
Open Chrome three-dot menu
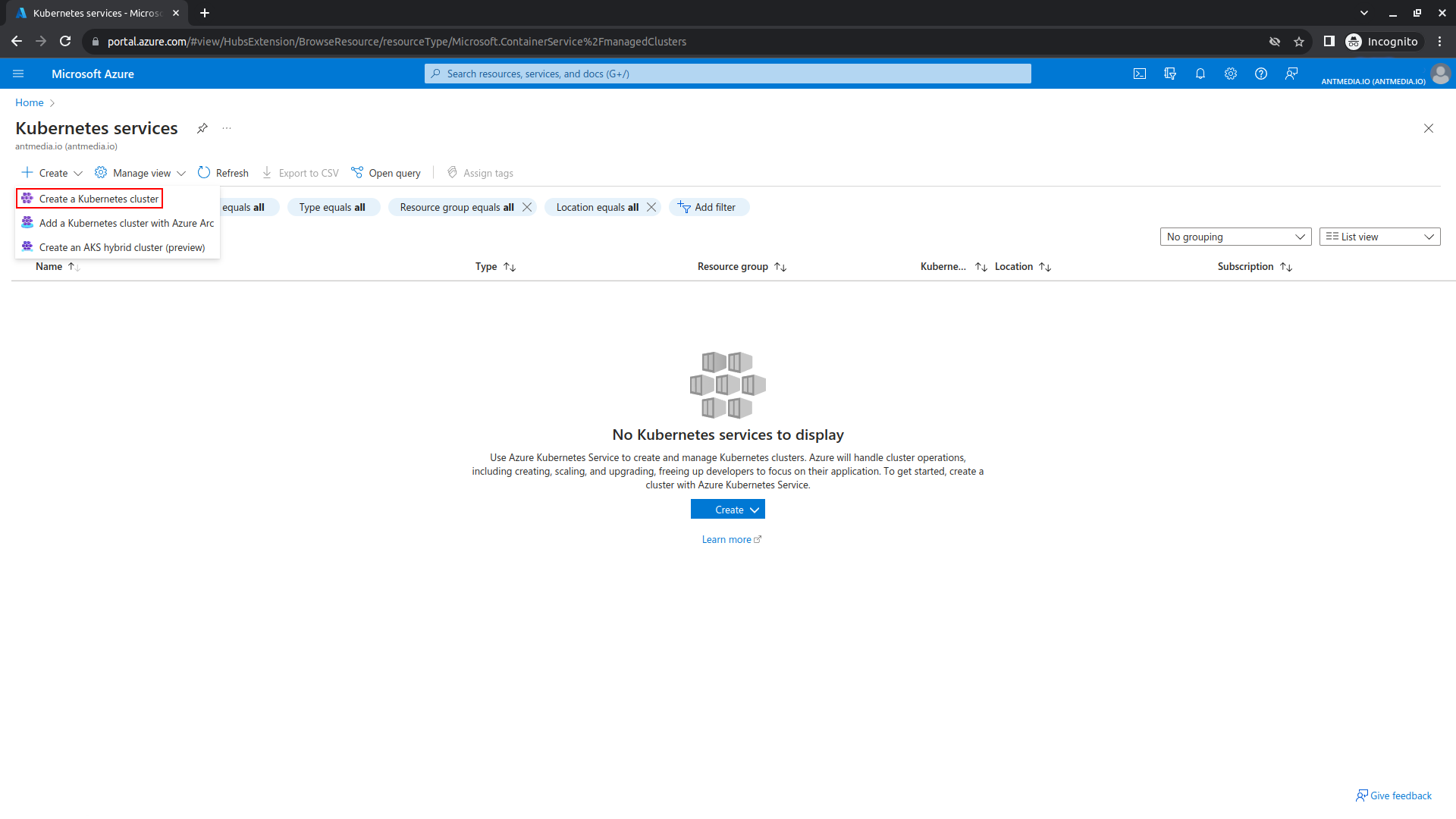(1440, 42)
